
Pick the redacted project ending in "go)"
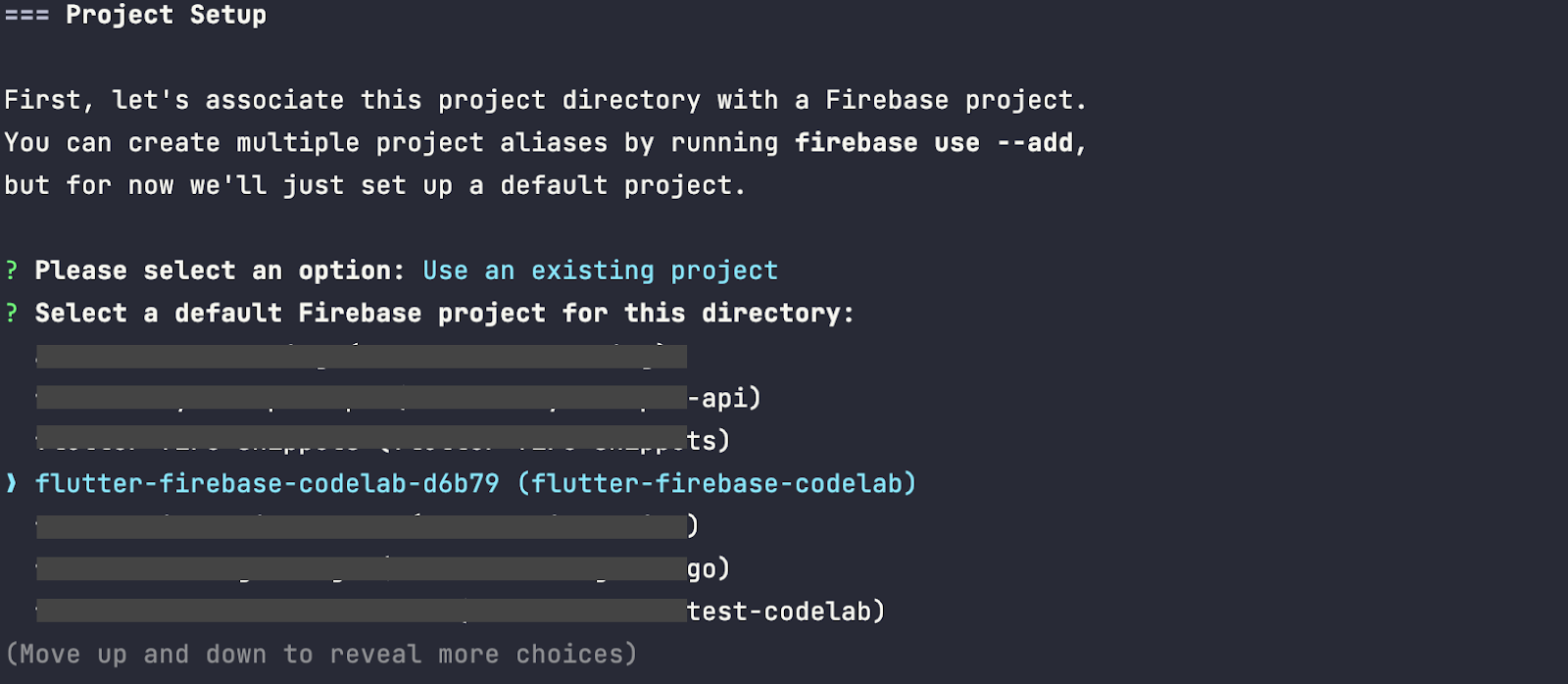pos(382,568)
